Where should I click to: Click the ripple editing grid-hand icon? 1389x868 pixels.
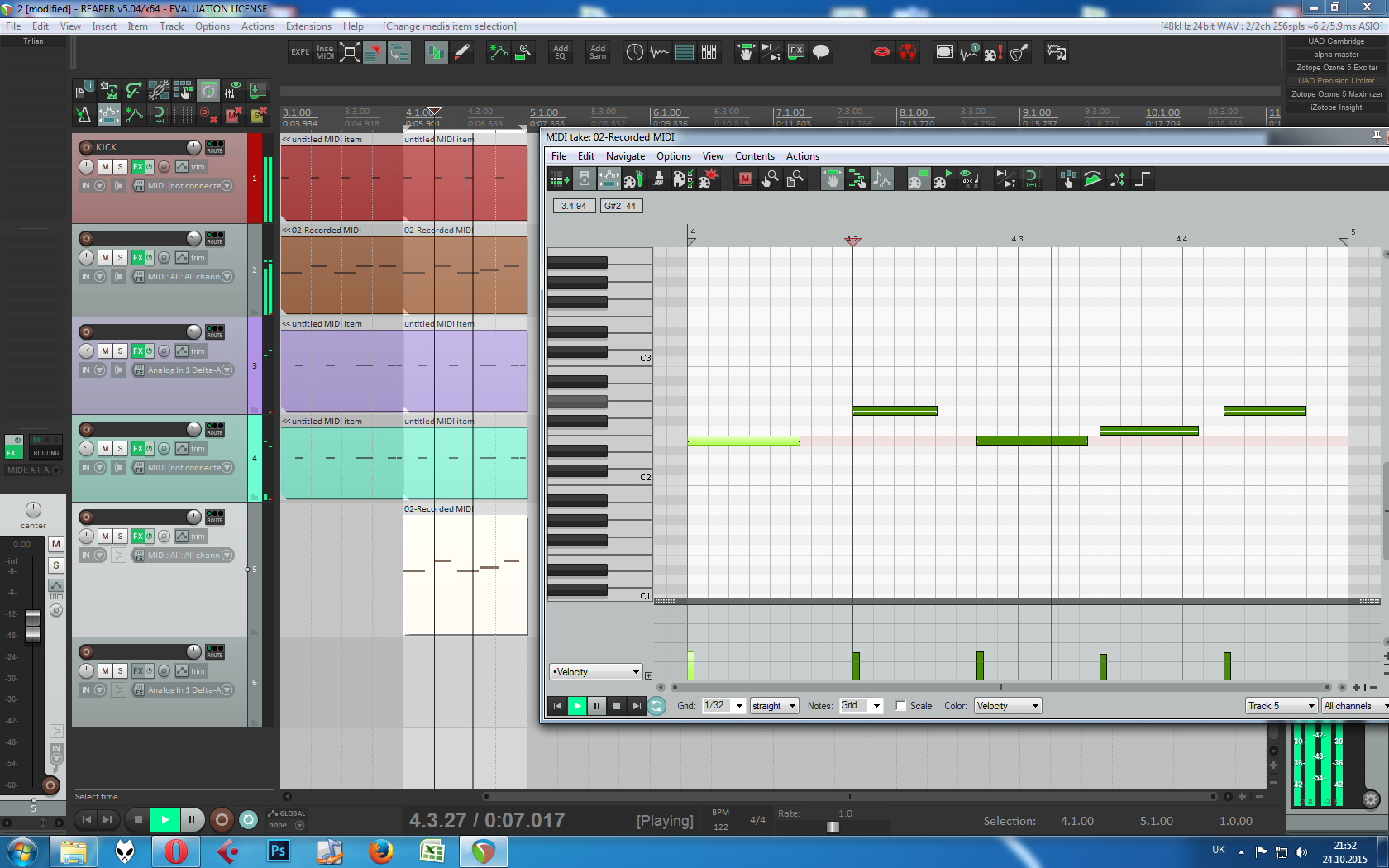pos(183,89)
